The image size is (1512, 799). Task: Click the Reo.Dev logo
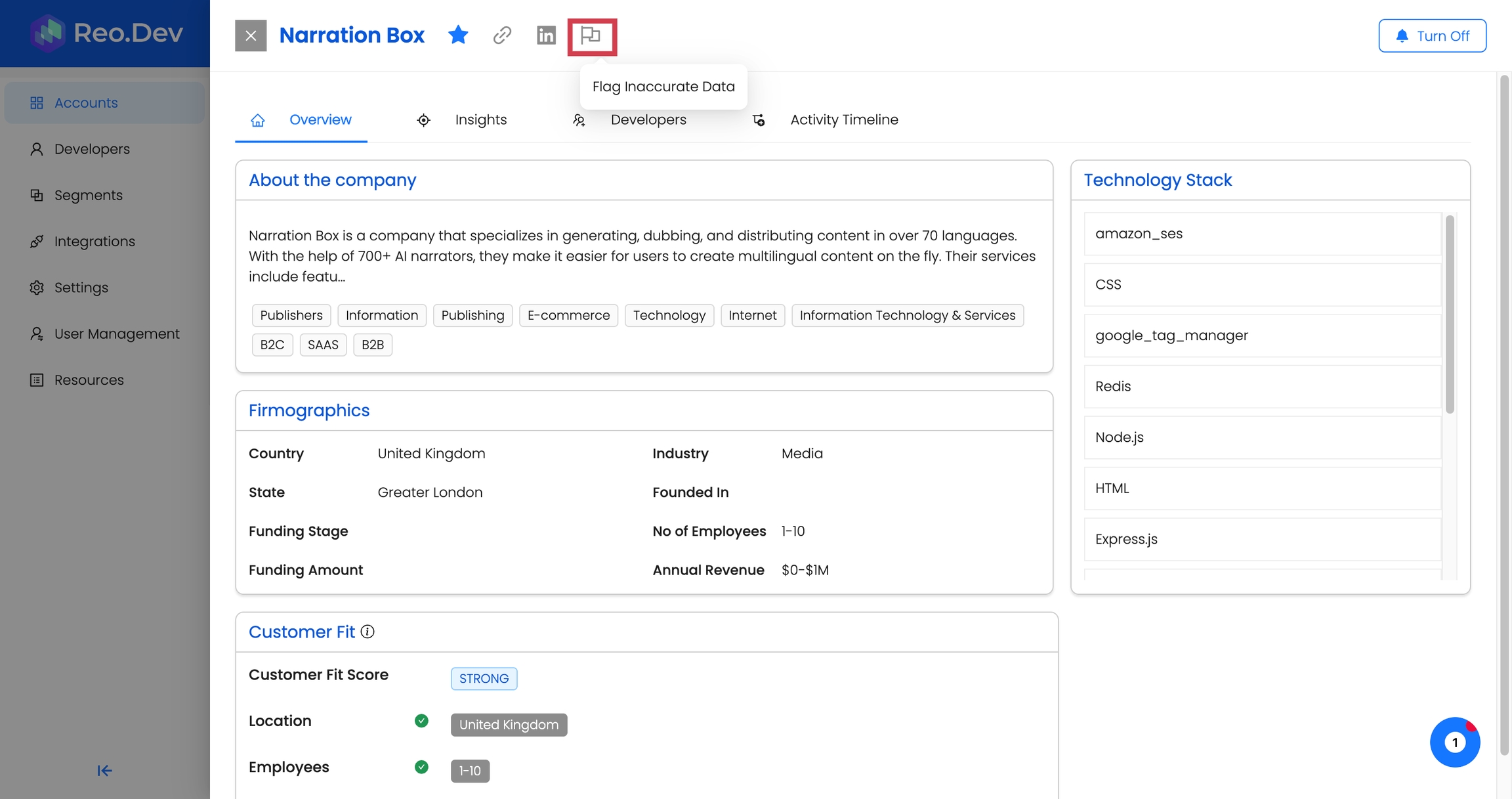[x=107, y=33]
